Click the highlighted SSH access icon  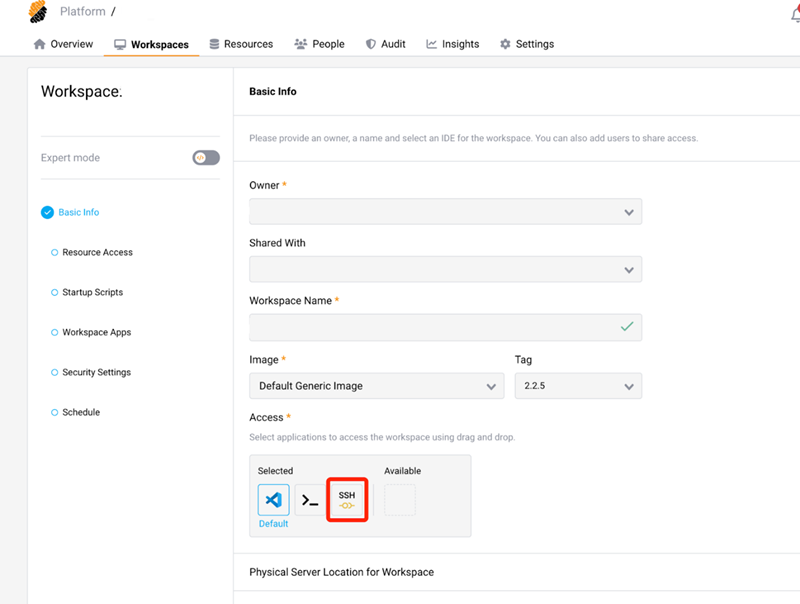(x=347, y=499)
